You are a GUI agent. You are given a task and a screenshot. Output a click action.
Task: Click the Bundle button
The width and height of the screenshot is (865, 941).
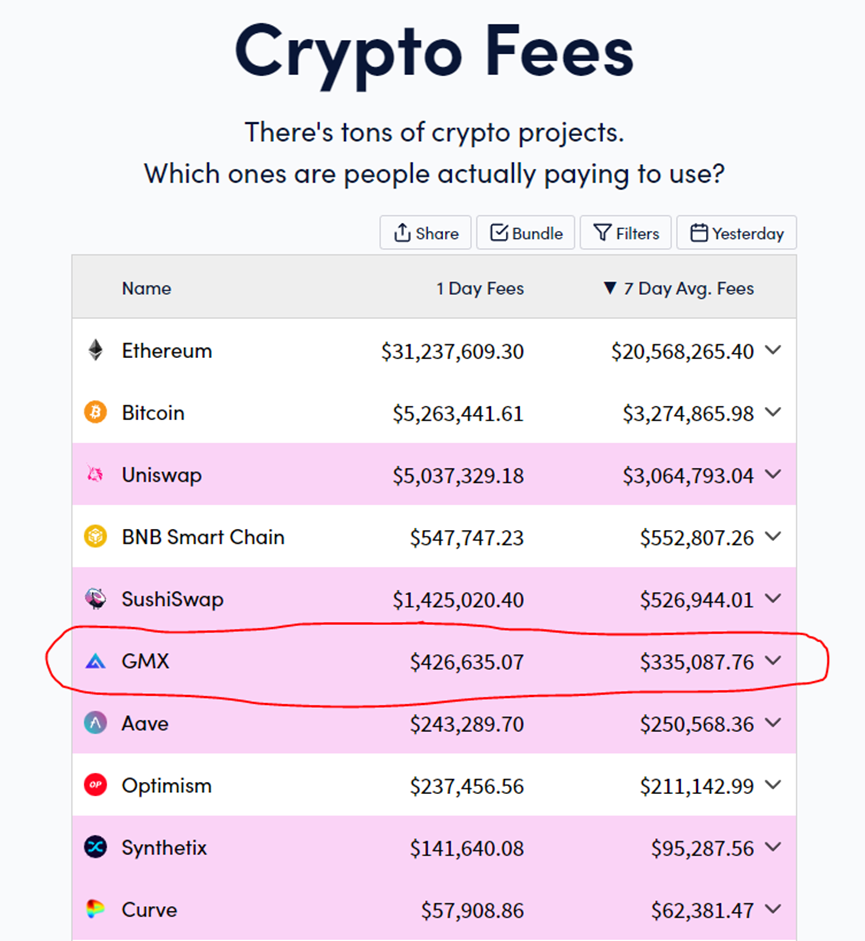click(526, 233)
